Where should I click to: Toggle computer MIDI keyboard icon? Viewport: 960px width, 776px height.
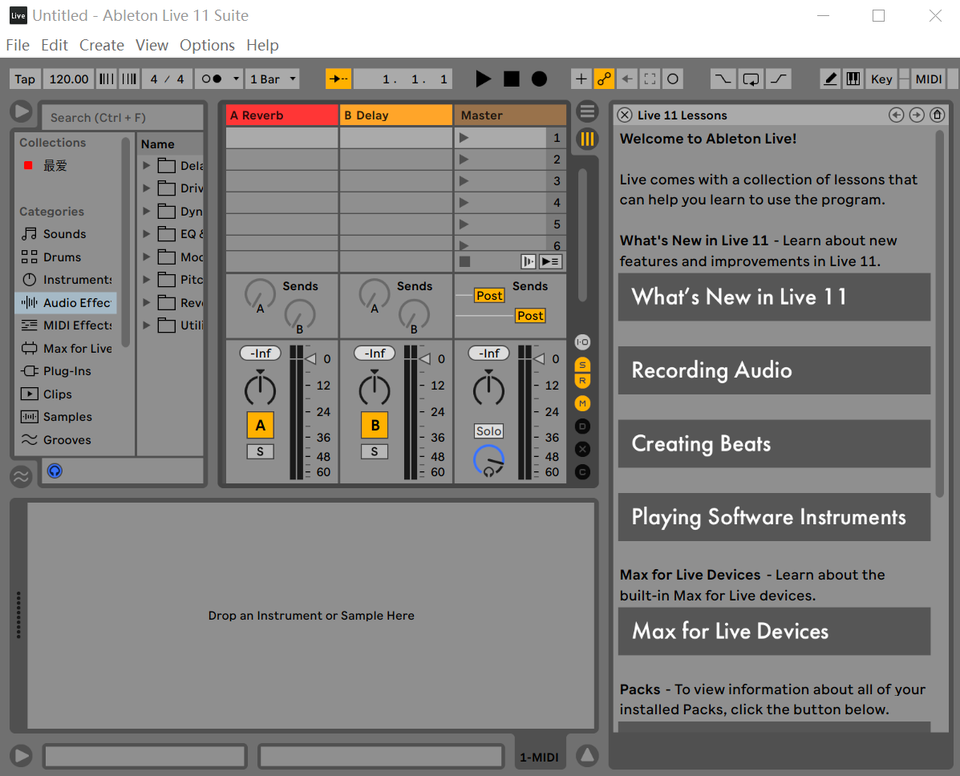853,79
